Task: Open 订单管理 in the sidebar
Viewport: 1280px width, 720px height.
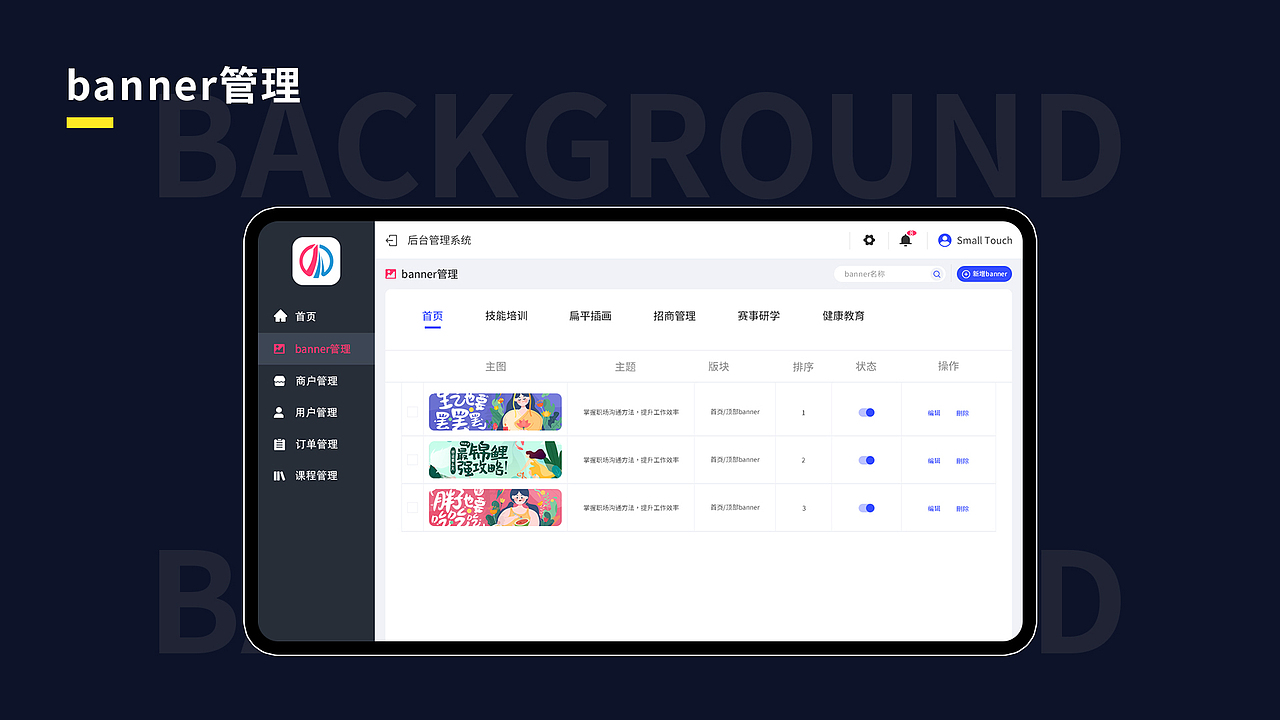Action: [316, 444]
